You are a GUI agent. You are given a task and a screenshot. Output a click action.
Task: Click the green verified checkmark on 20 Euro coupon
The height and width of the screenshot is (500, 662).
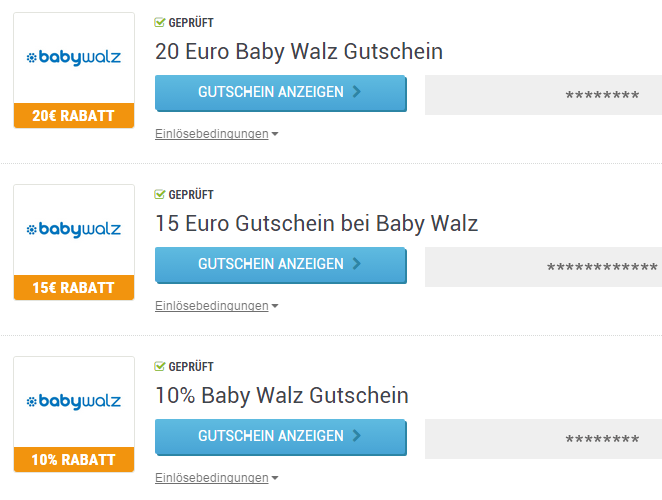pos(160,22)
